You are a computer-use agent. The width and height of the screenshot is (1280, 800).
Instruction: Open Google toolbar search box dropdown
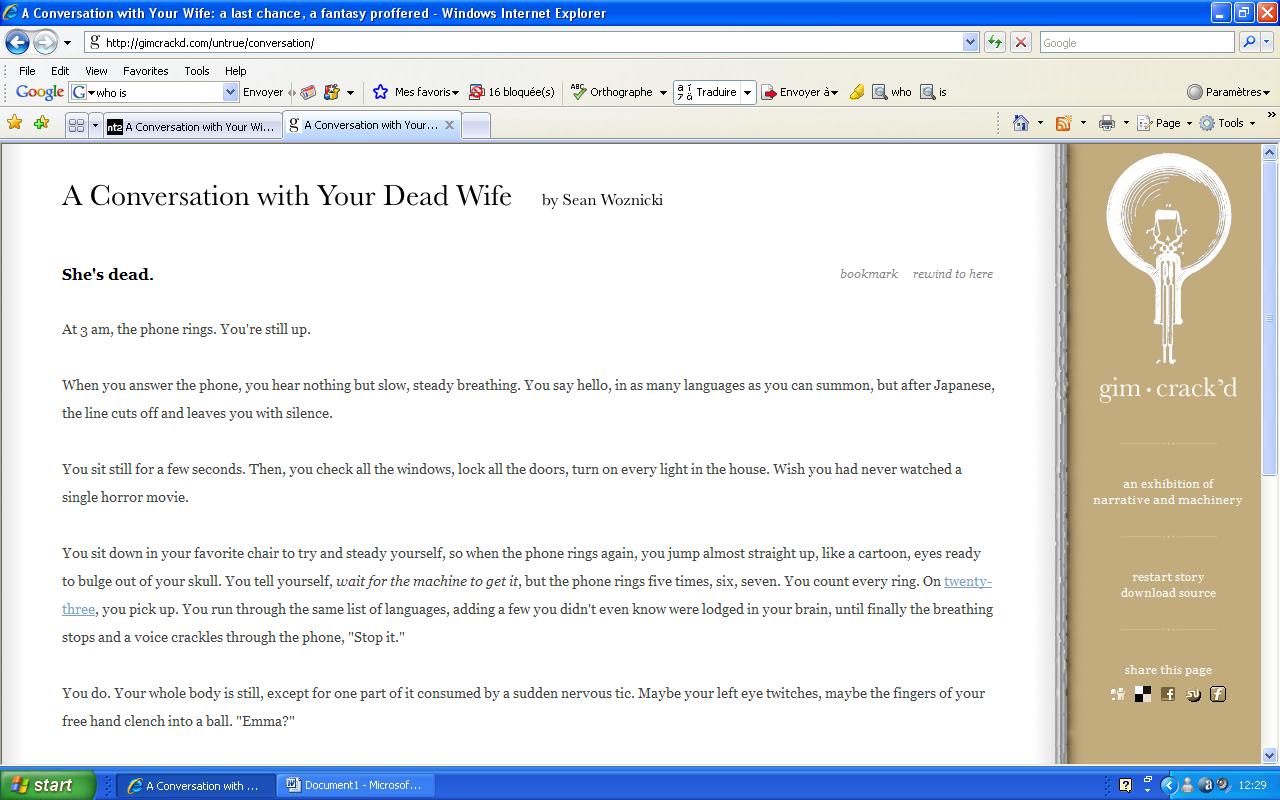(x=230, y=92)
